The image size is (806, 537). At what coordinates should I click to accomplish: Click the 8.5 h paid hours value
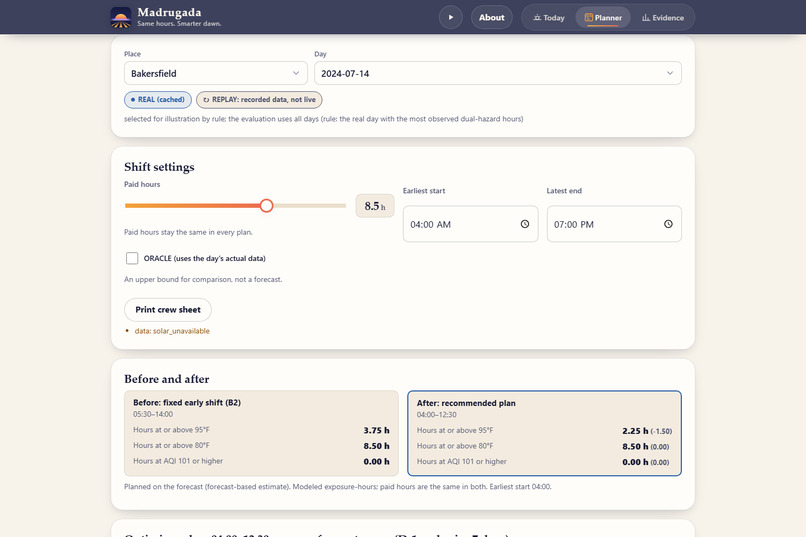point(375,206)
